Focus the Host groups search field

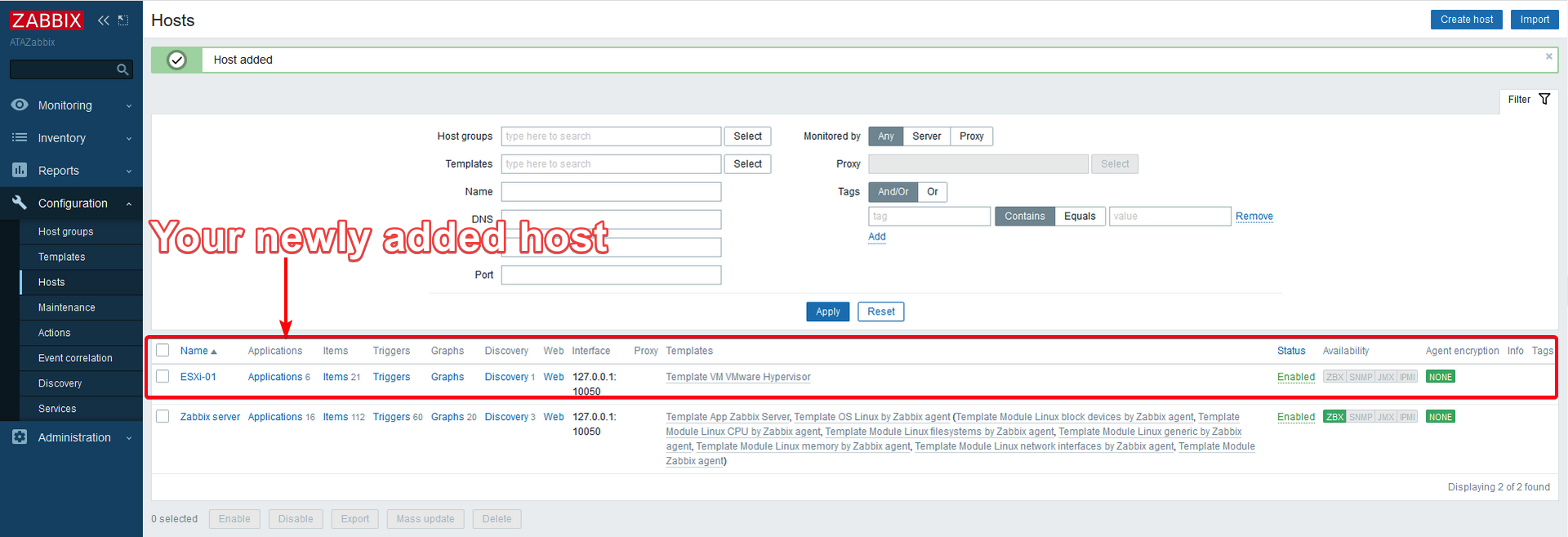coord(611,136)
